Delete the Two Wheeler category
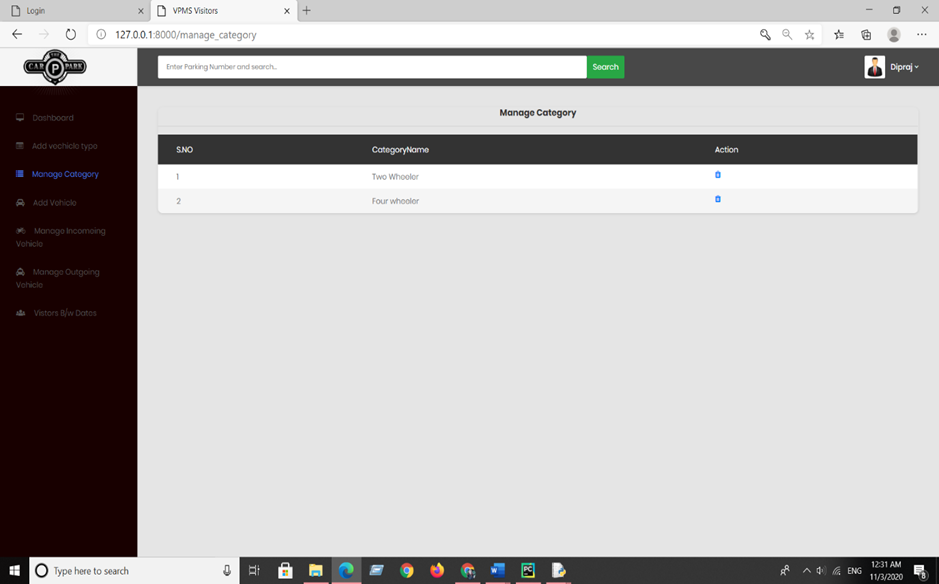This screenshot has height=584, width=939. coord(717,172)
